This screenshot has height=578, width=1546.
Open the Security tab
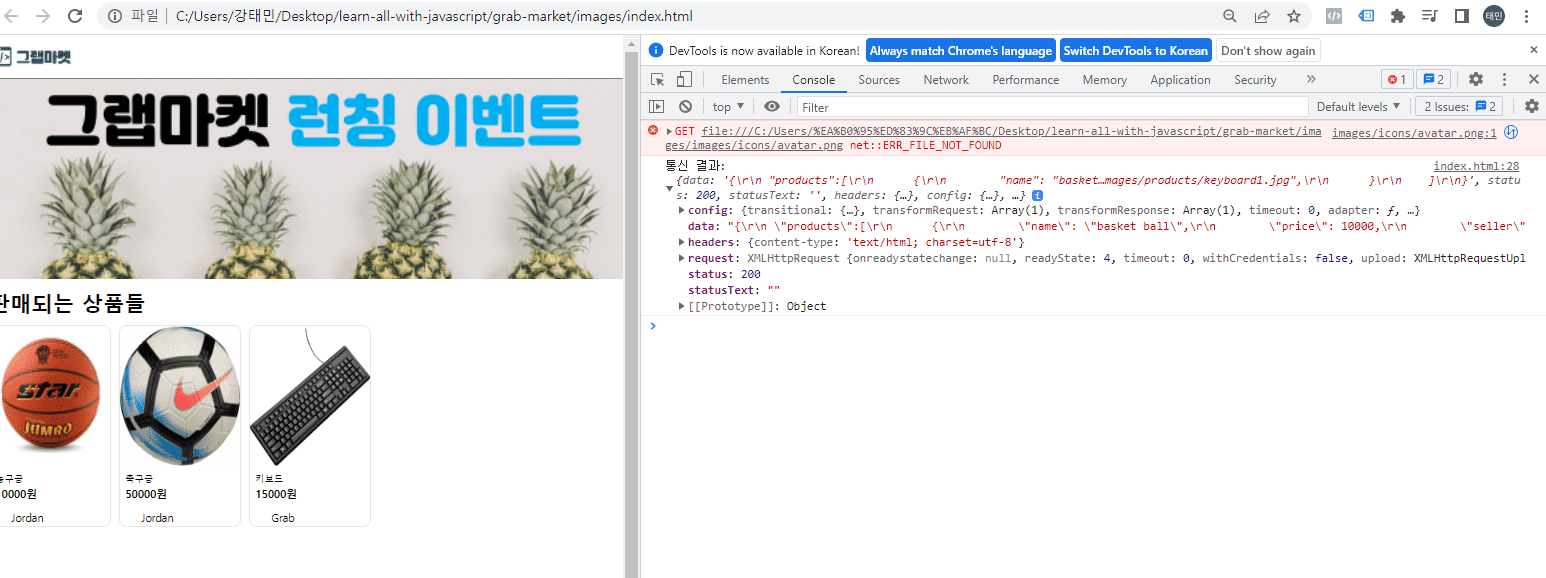[x=1255, y=80]
